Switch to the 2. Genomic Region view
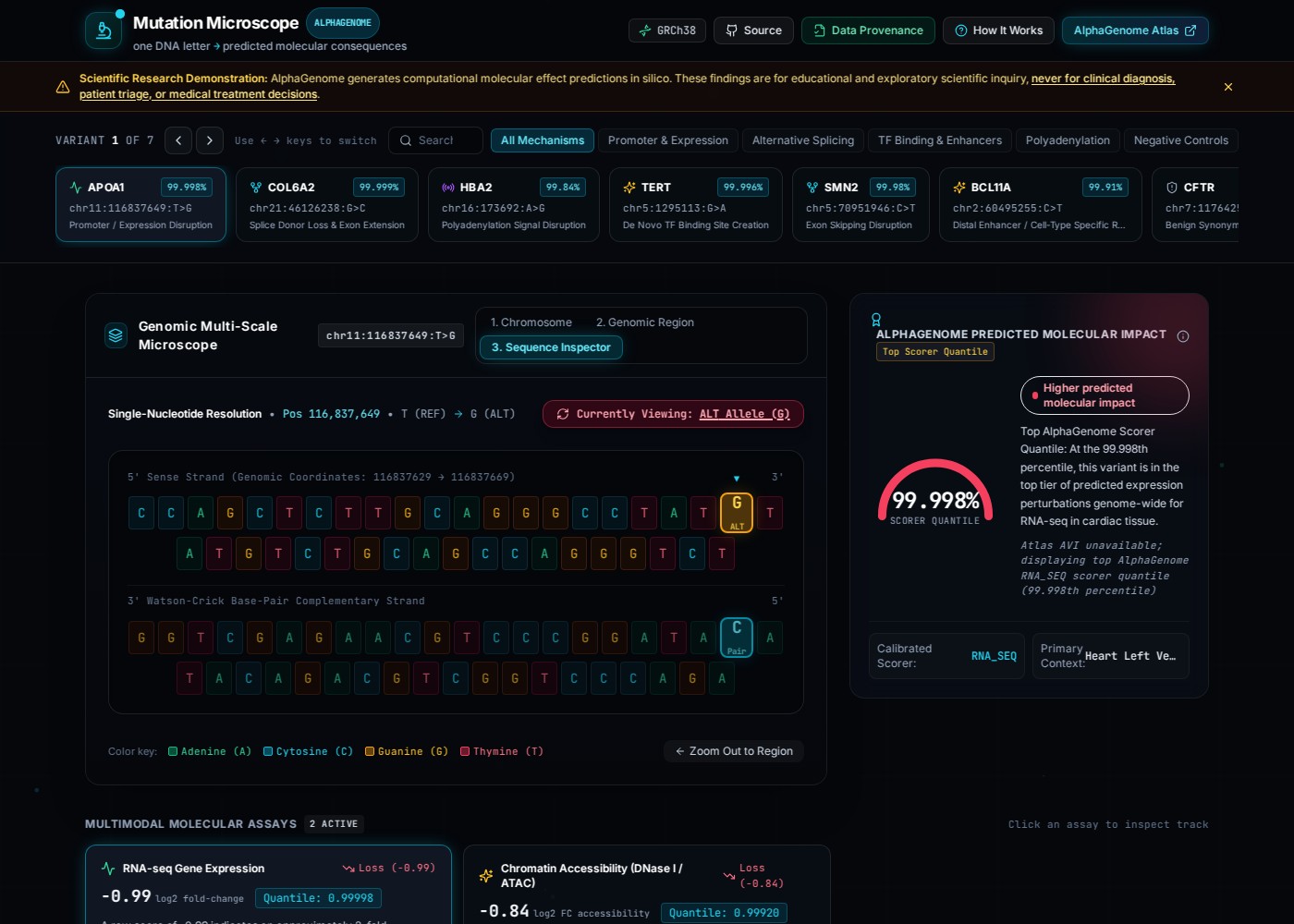The width and height of the screenshot is (1294, 924). [645, 322]
